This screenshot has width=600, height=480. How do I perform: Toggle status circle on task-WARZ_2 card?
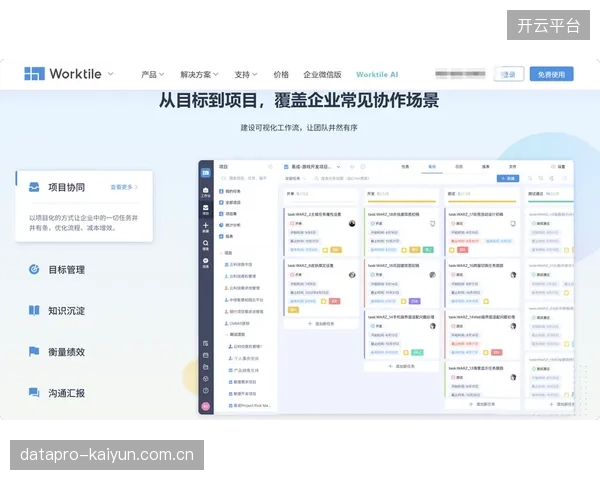(292, 223)
